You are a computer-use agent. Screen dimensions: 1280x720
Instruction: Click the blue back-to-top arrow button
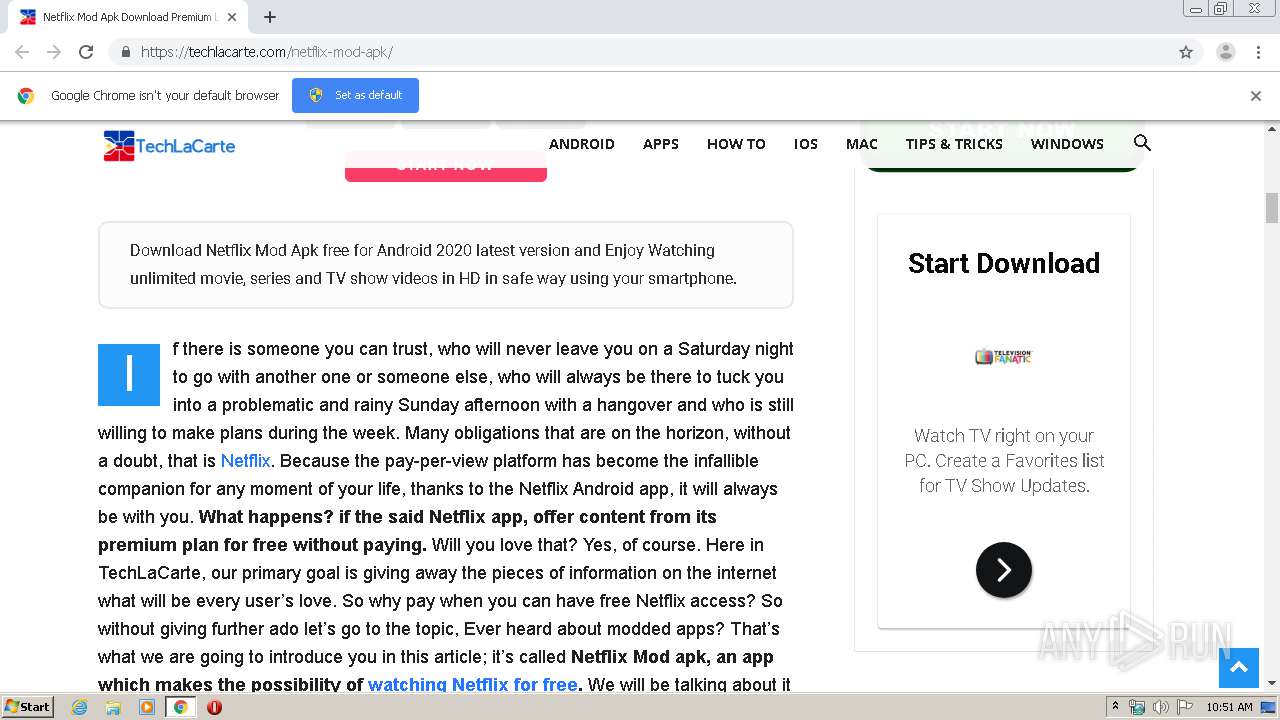(1238, 668)
